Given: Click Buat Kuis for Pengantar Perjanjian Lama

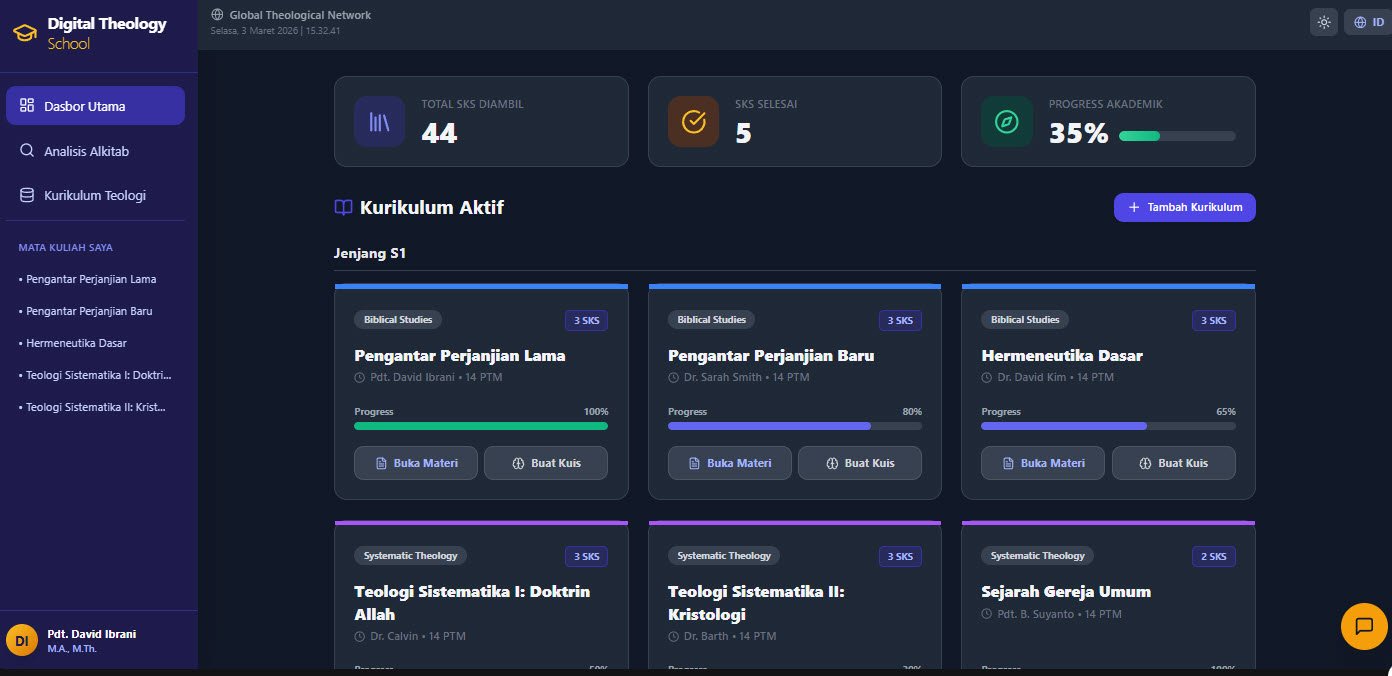Looking at the screenshot, I should [546, 463].
